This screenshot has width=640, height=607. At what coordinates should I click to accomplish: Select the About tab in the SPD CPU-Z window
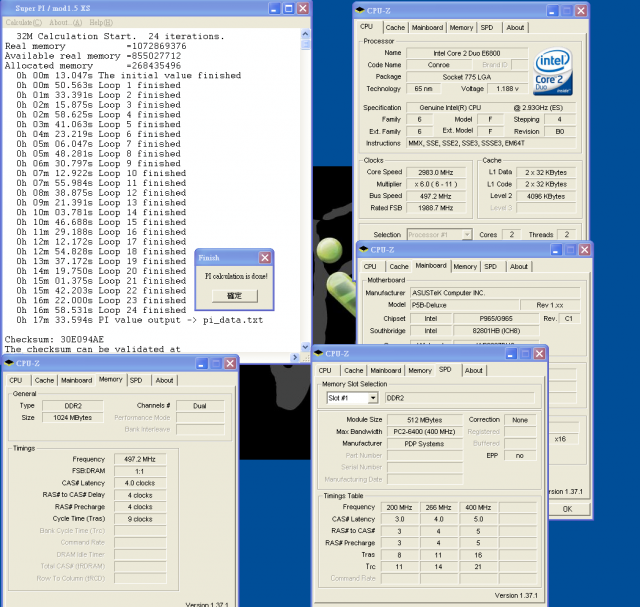(473, 370)
